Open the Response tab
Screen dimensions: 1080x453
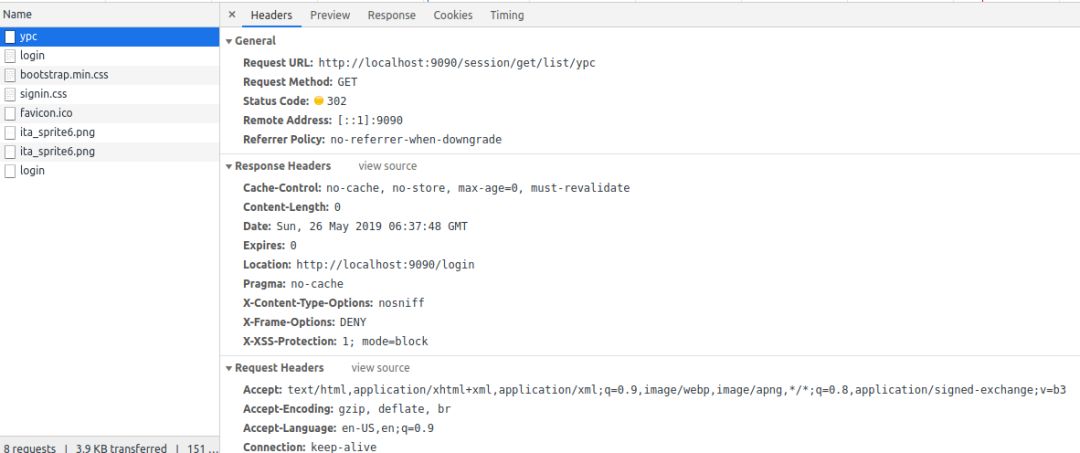pos(391,15)
